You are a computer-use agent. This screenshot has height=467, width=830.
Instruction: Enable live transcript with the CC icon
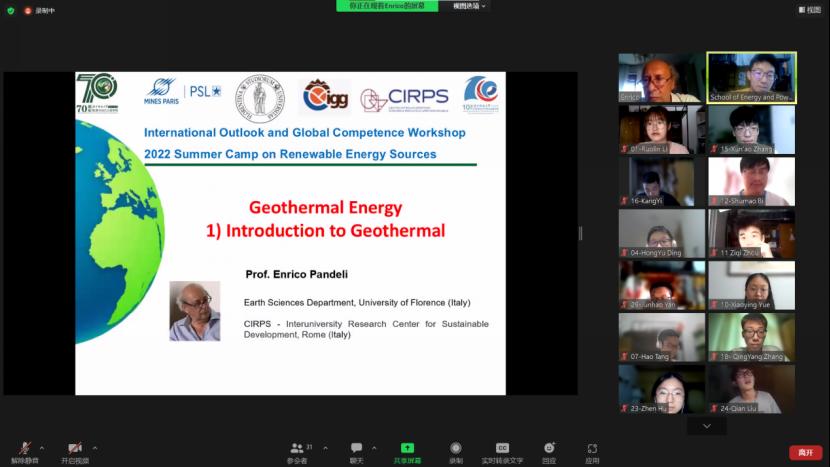502,449
